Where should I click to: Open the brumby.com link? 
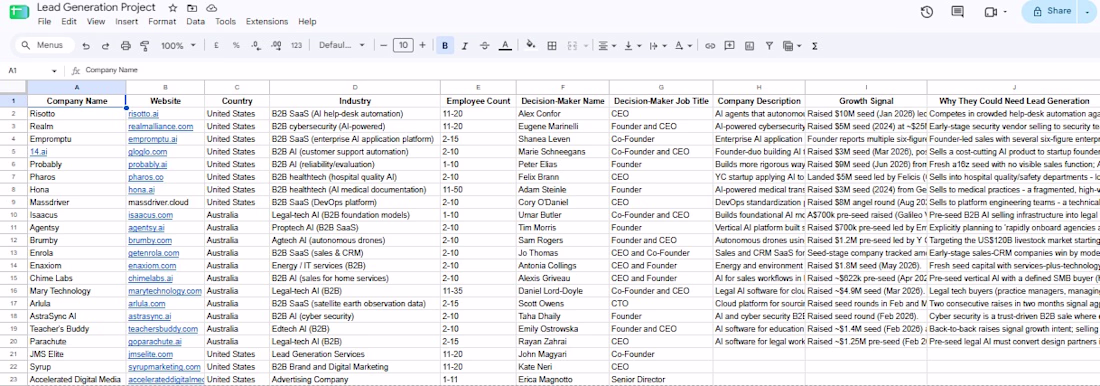click(149, 240)
